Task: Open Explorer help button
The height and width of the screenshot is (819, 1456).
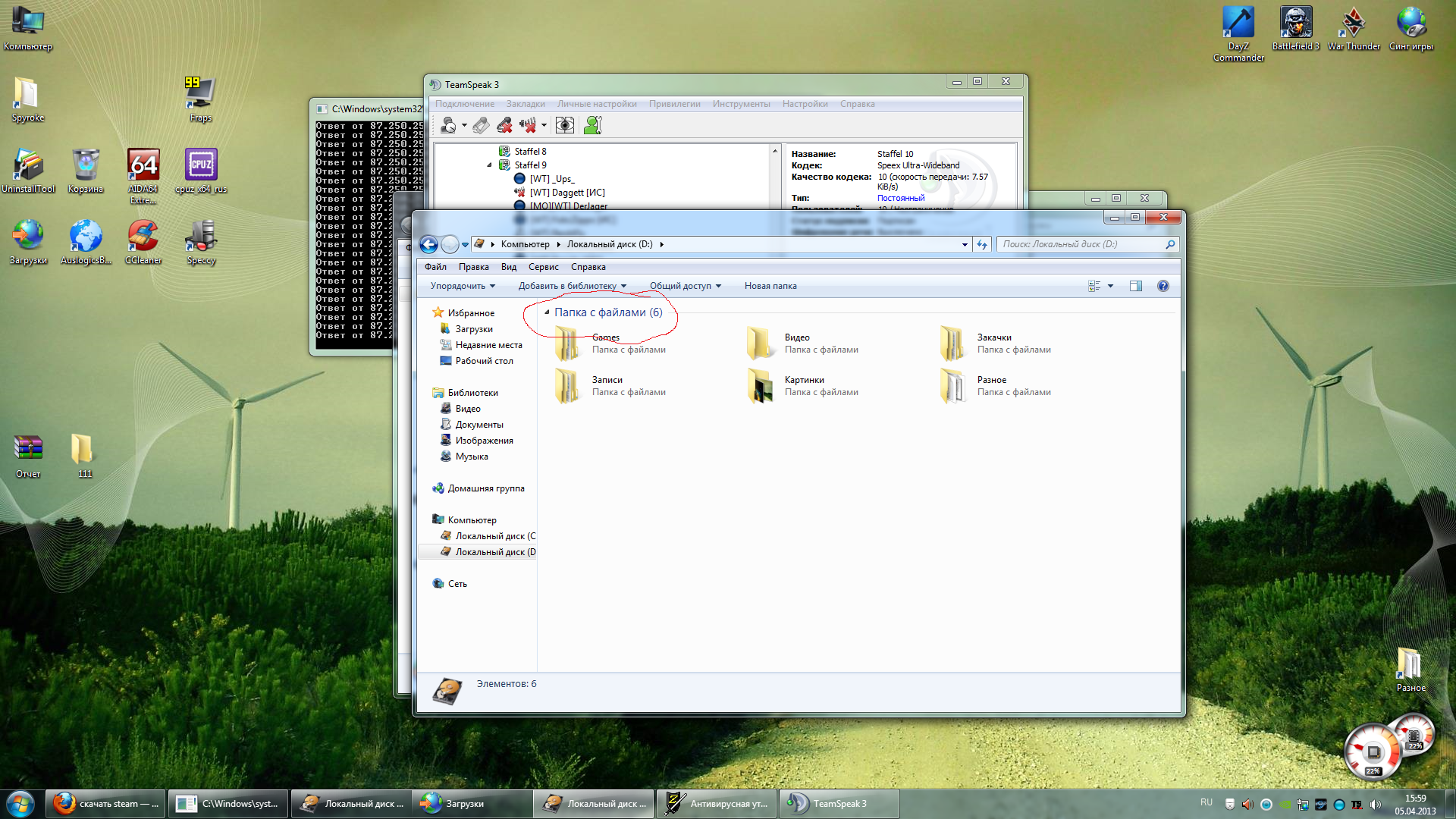Action: pos(1163,286)
